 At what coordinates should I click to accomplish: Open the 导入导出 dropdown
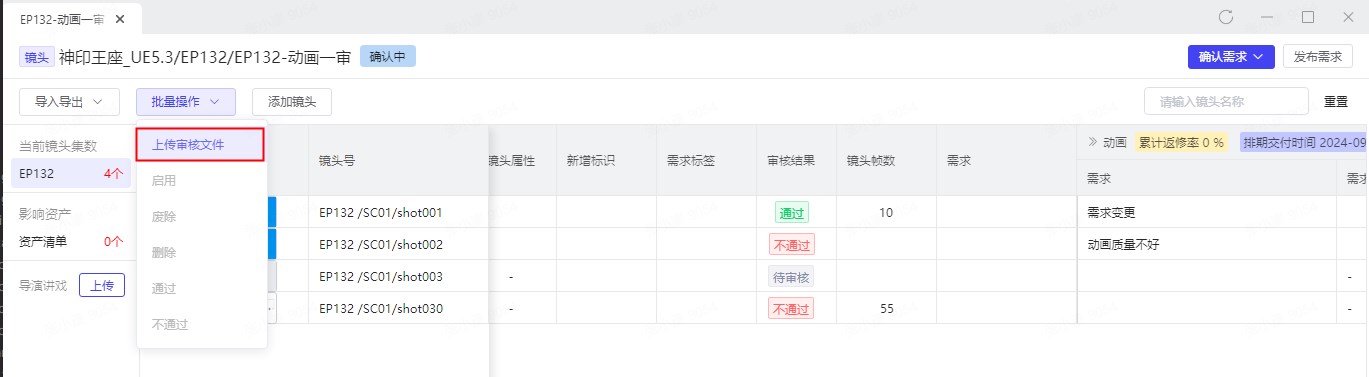point(69,102)
